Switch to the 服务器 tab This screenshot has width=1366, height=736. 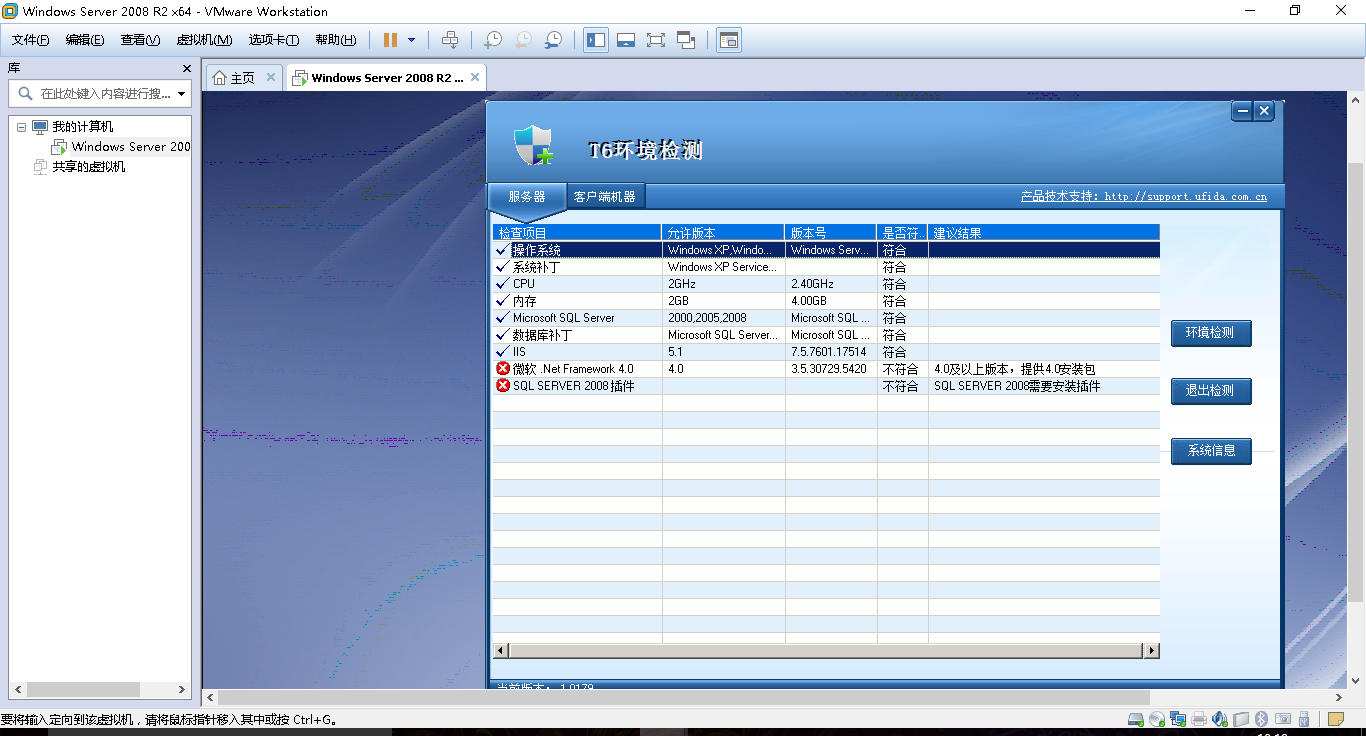527,197
